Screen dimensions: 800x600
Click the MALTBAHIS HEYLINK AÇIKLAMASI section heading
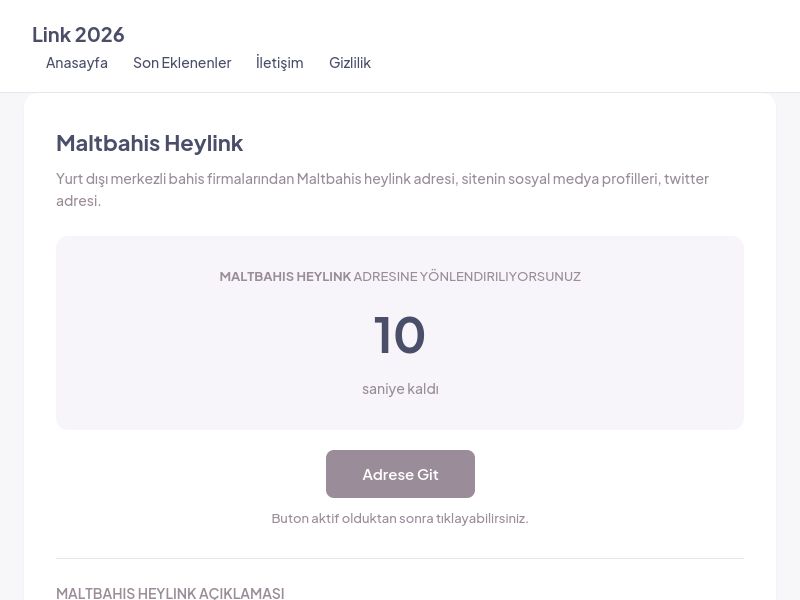tap(170, 593)
